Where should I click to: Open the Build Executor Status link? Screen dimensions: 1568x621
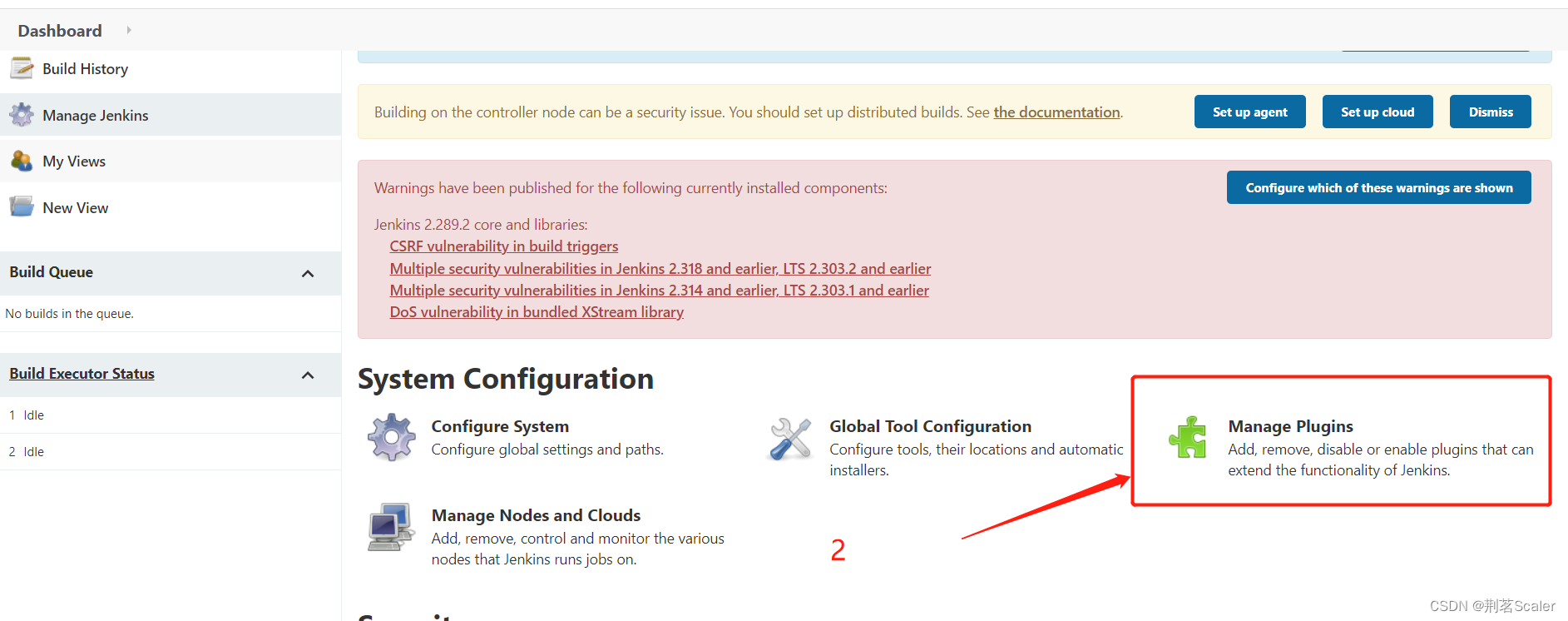82,374
